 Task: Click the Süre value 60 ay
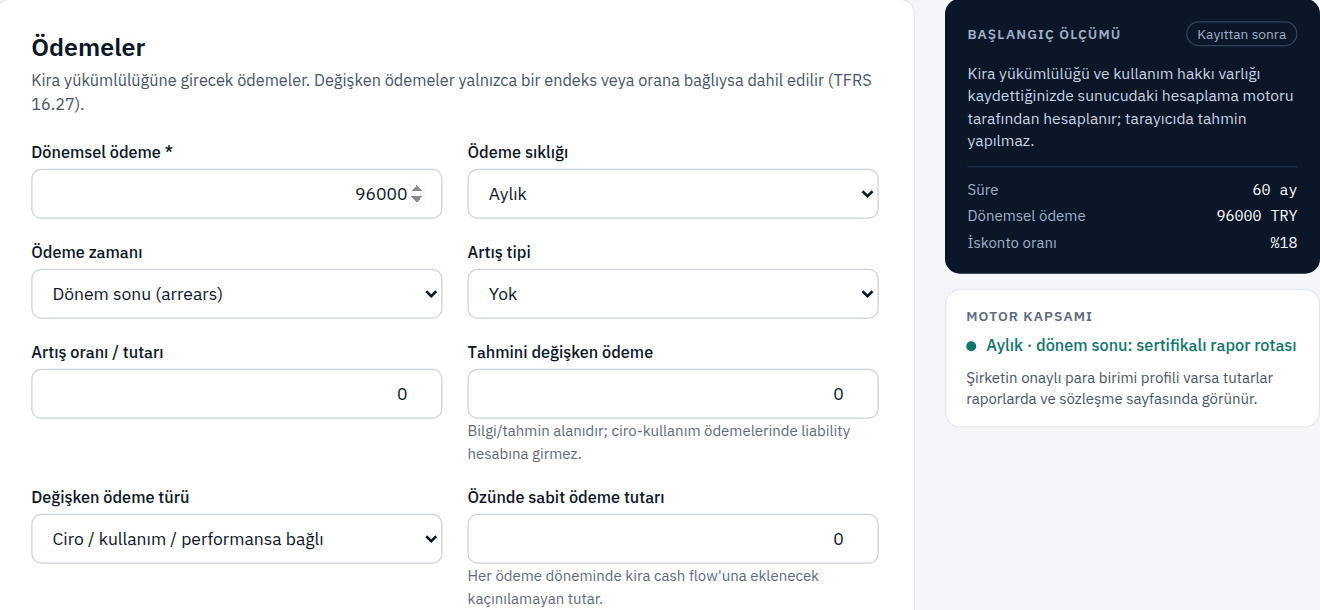[x=1274, y=190]
